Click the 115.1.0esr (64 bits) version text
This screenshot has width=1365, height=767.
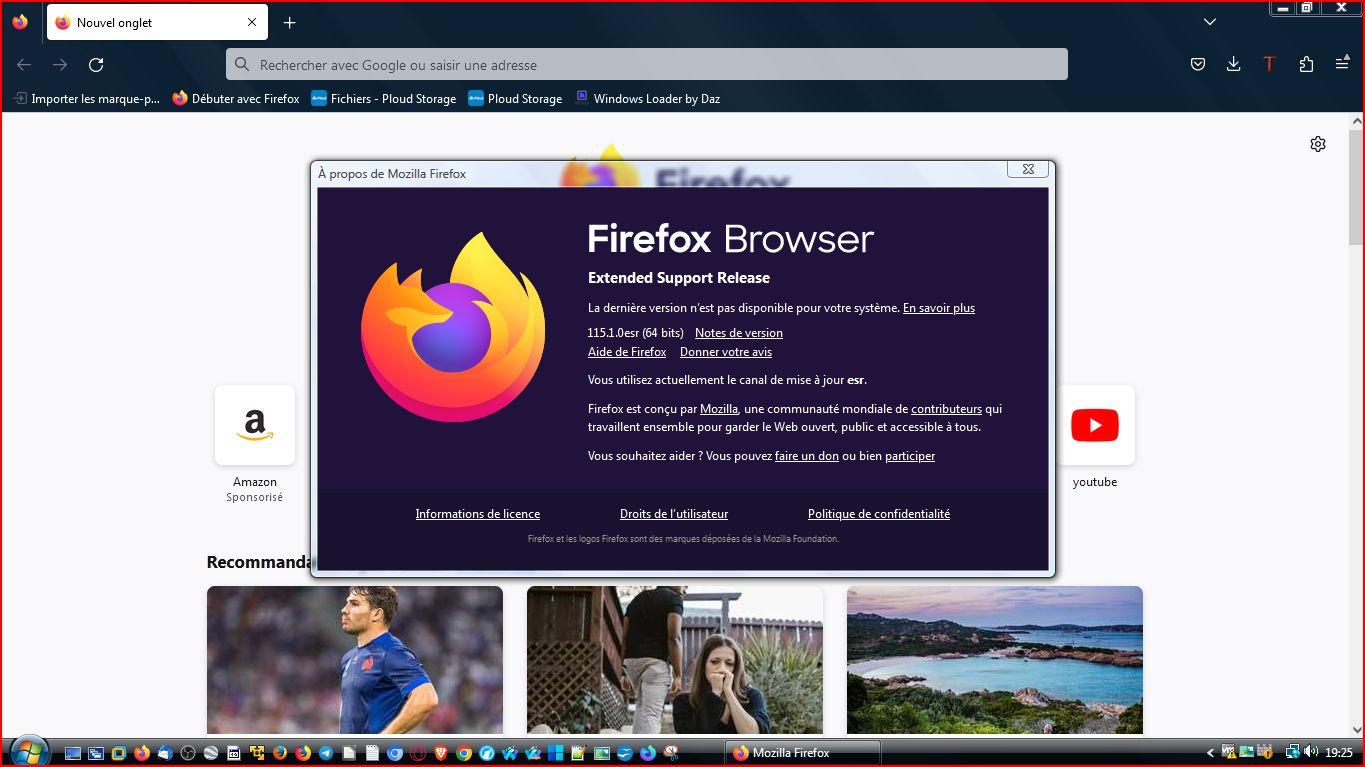pos(636,333)
